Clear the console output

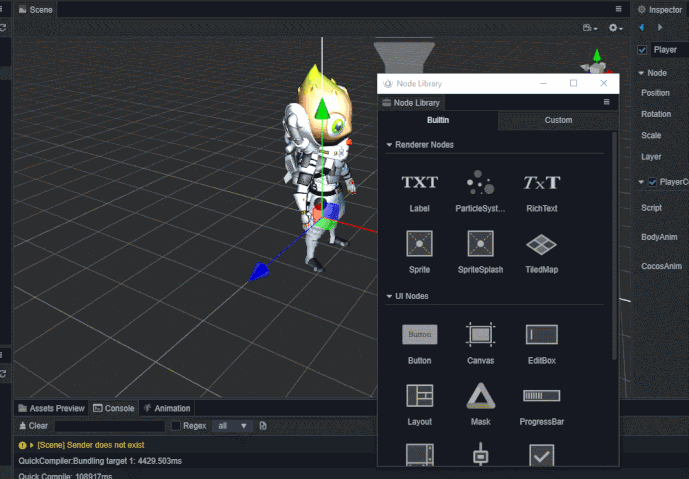click(33, 425)
